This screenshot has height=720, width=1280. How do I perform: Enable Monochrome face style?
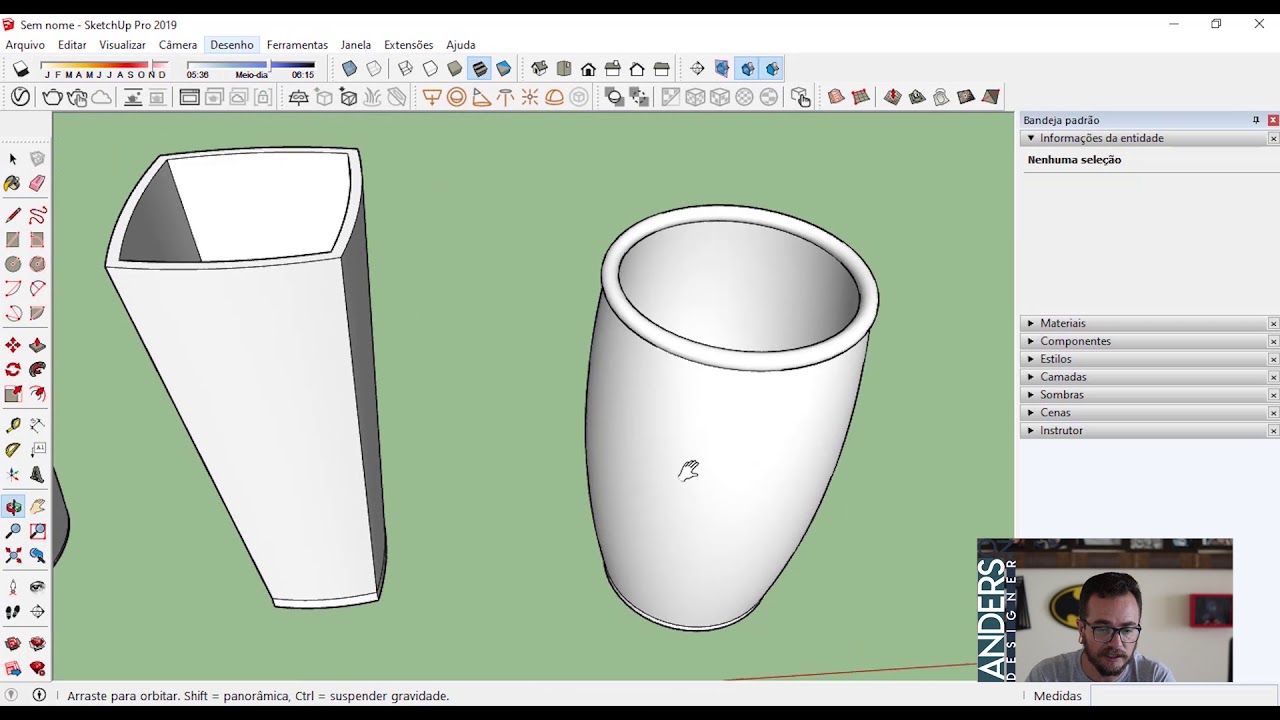[503, 69]
